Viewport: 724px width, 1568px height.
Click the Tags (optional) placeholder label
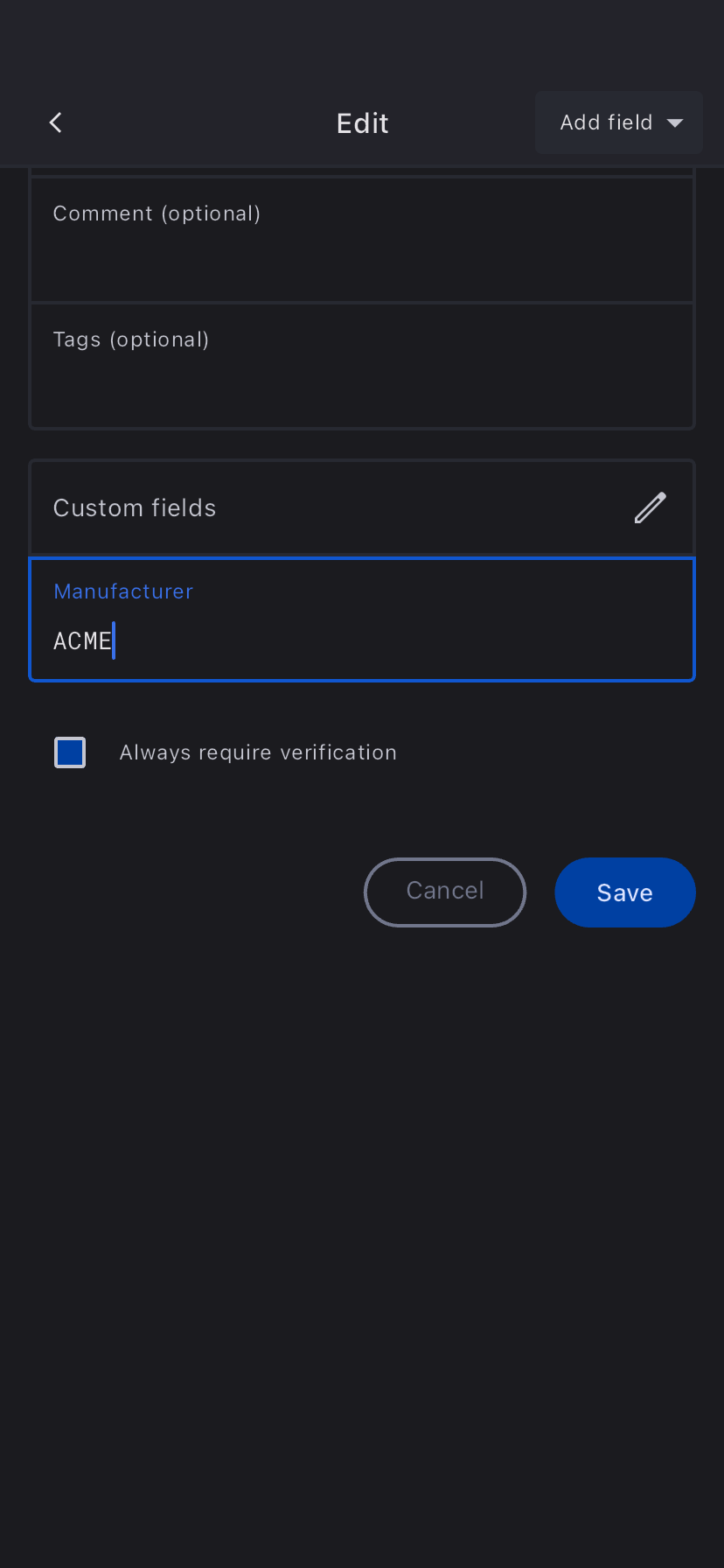(x=131, y=339)
